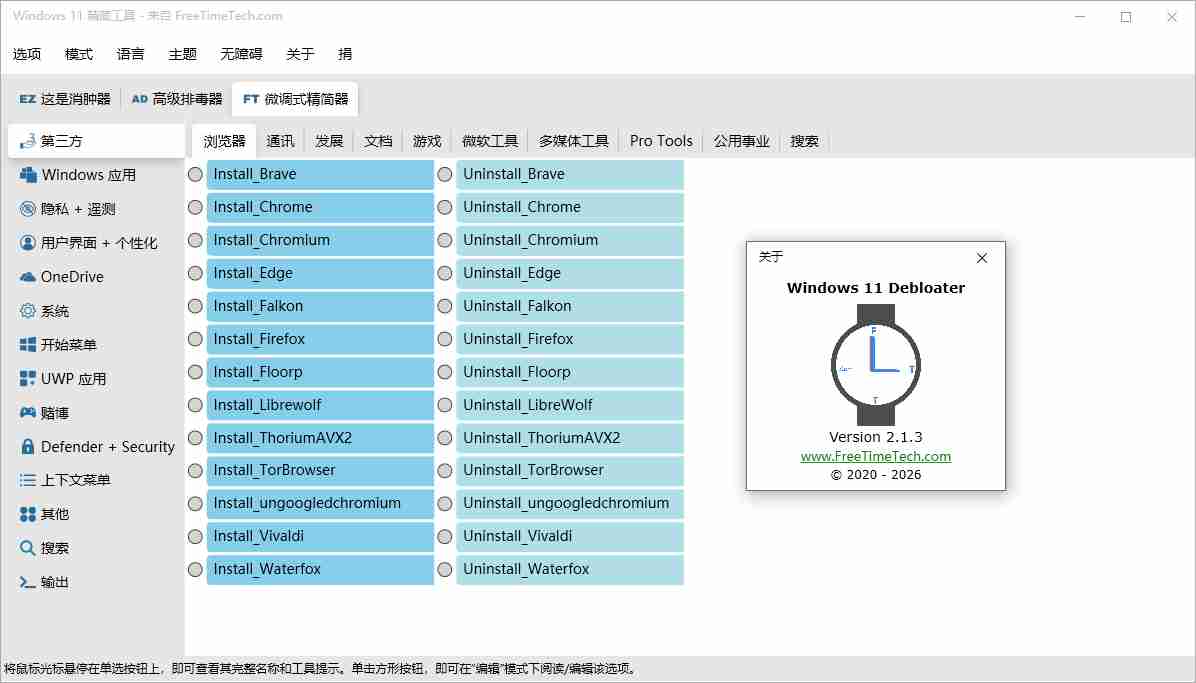1196x683 pixels.
Task: Click the www.FreeTimeTech.com link
Action: [x=876, y=456]
